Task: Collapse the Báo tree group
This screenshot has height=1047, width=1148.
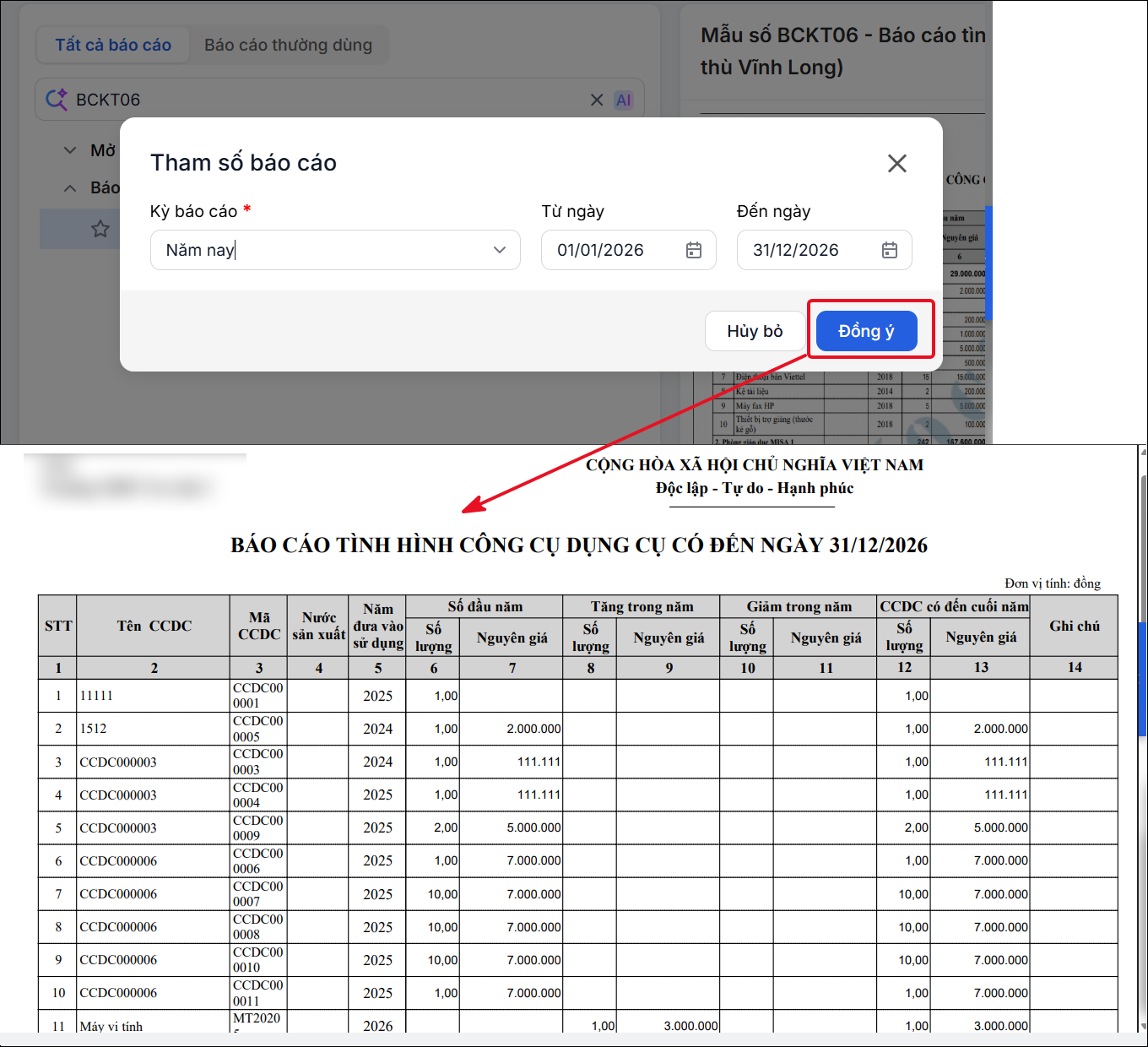Action: pos(70,187)
